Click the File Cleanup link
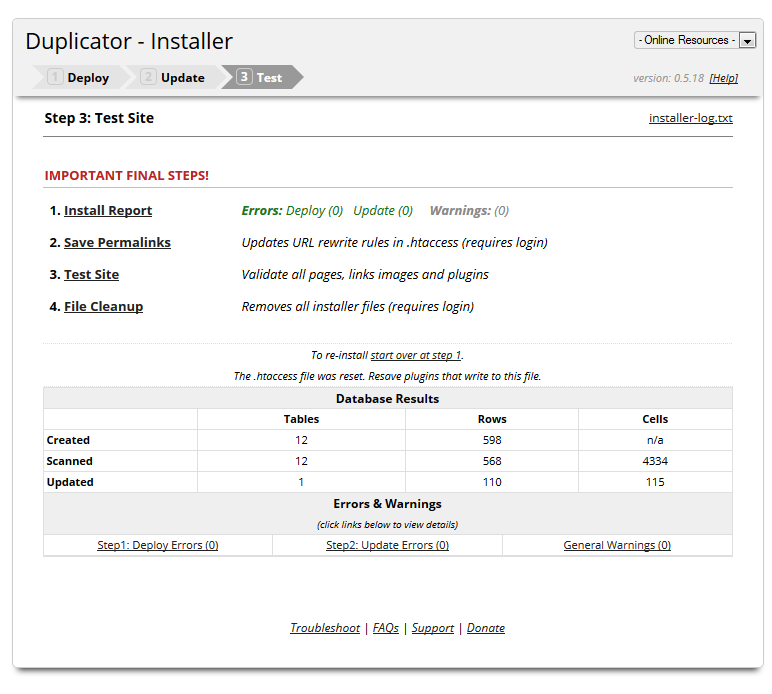The image size is (772, 694). pos(103,307)
